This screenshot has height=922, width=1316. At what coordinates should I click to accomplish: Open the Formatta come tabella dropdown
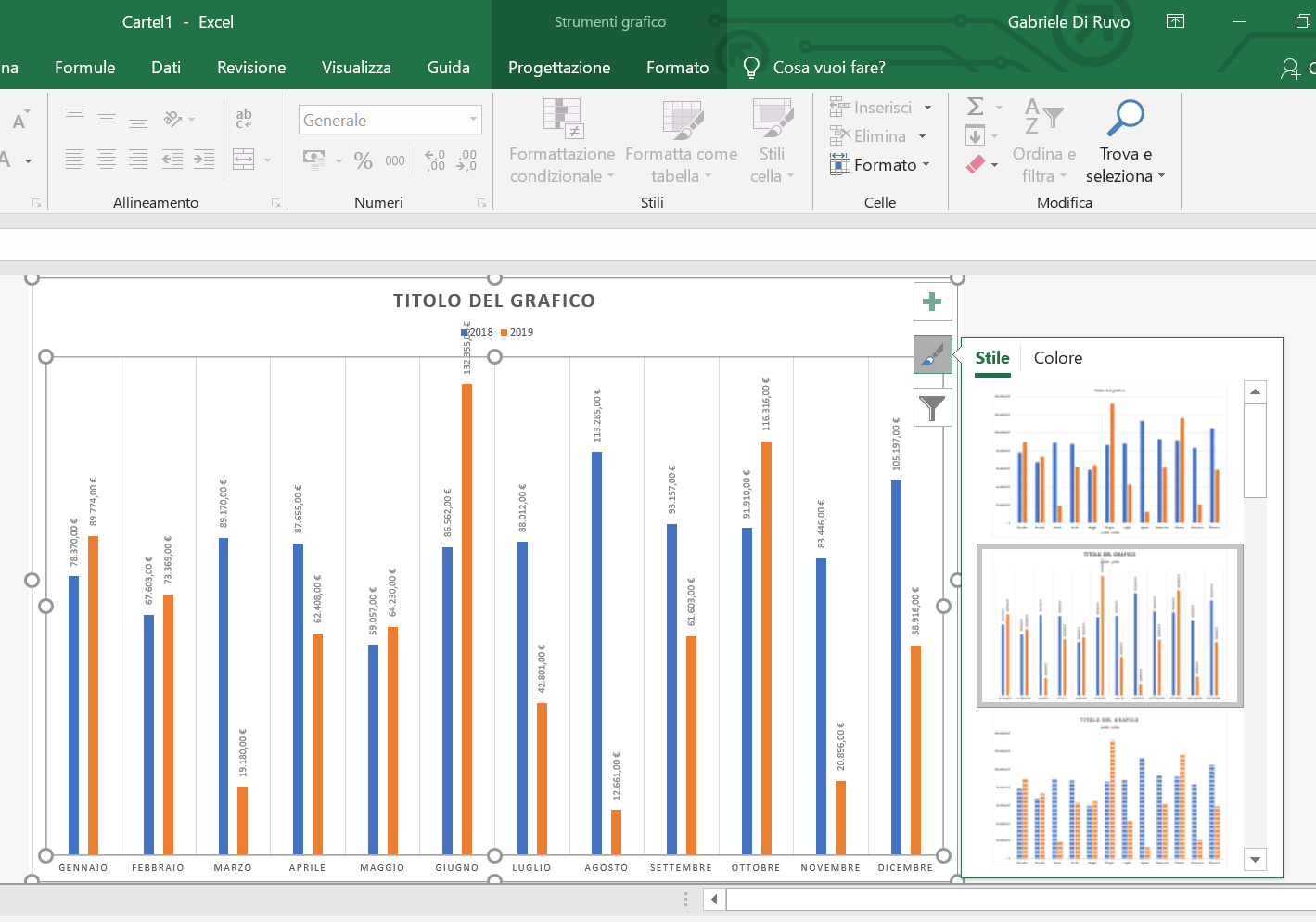tap(682, 141)
